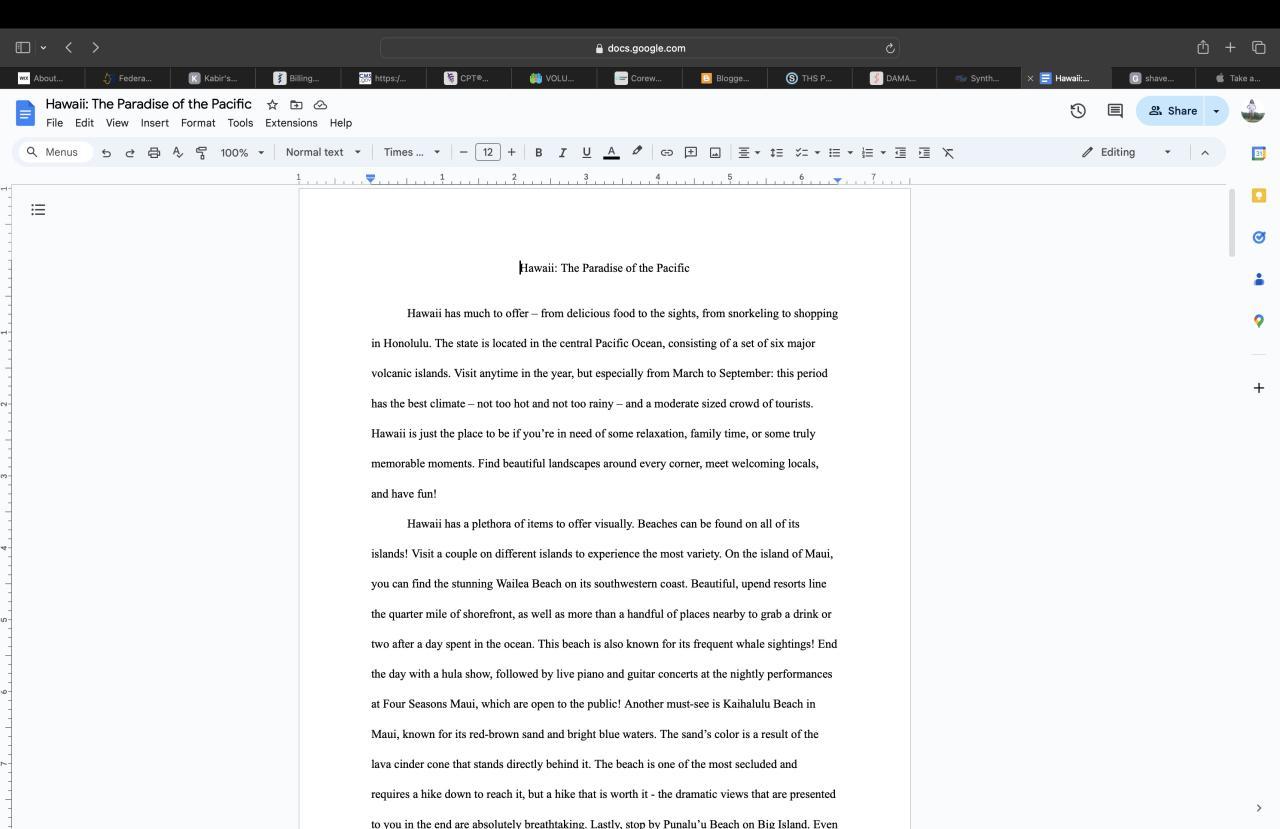This screenshot has height=829, width=1280.
Task: Star the Hawaii document
Action: point(272,104)
